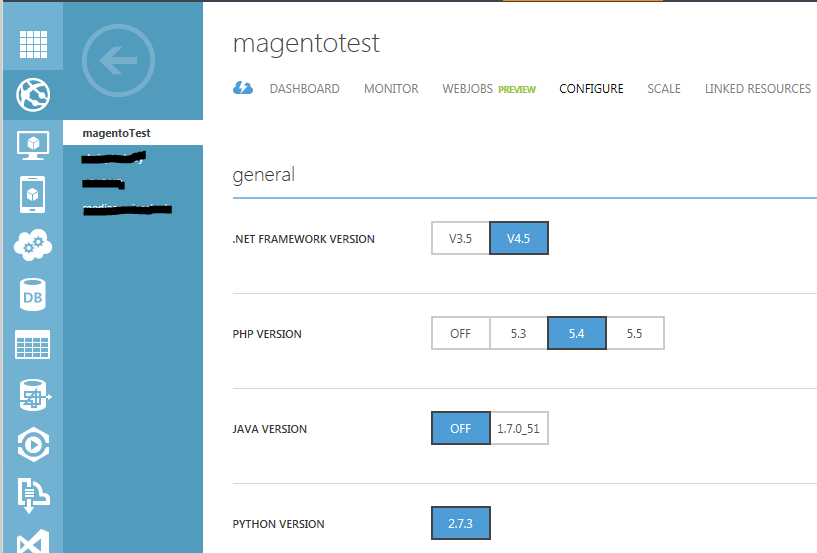Set .NET Framework version to V4.5
Image resolution: width=817 pixels, height=553 pixels.
519,238
